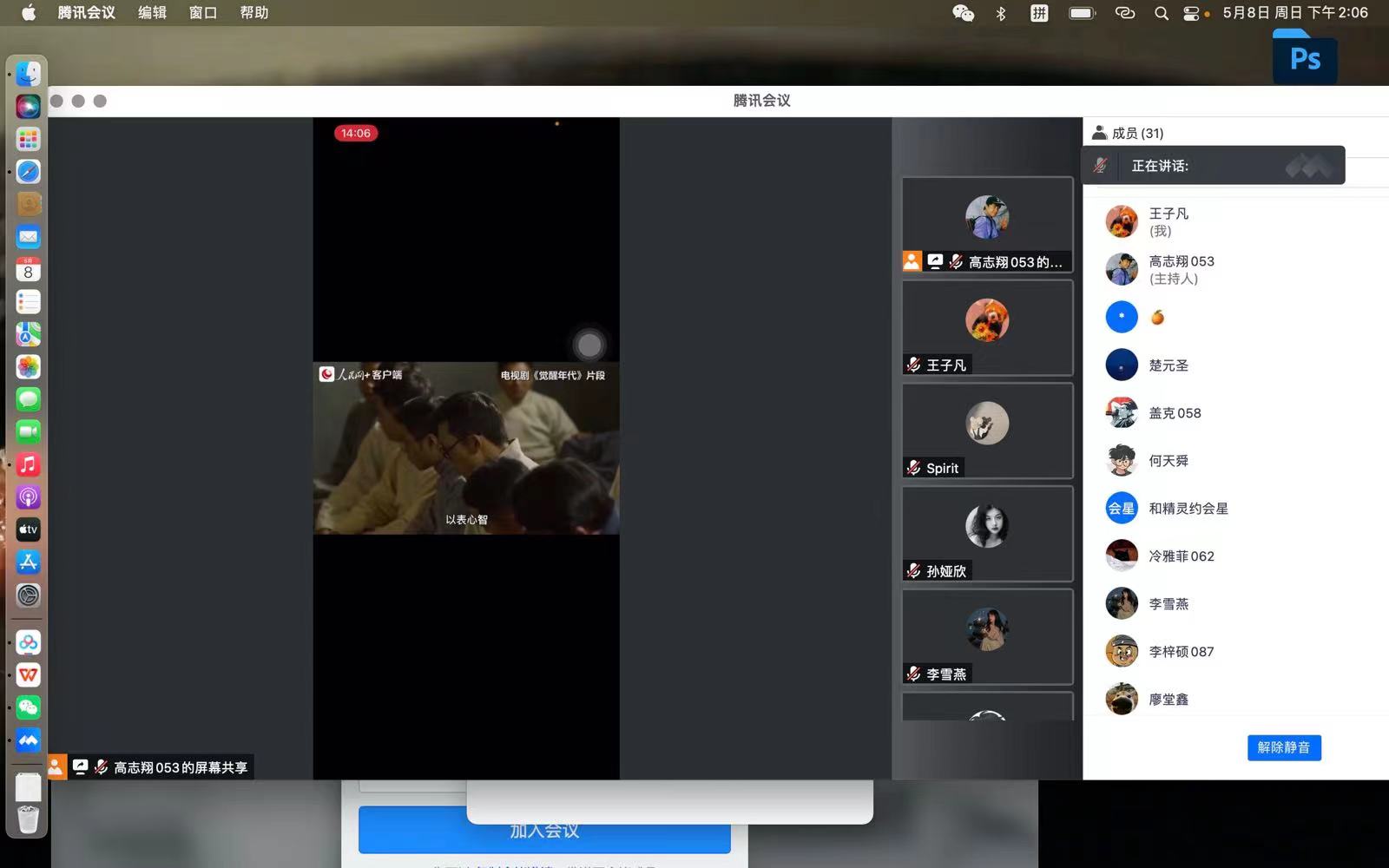Click 14:06 red recording indicator
This screenshot has height=868, width=1389.
[356, 133]
